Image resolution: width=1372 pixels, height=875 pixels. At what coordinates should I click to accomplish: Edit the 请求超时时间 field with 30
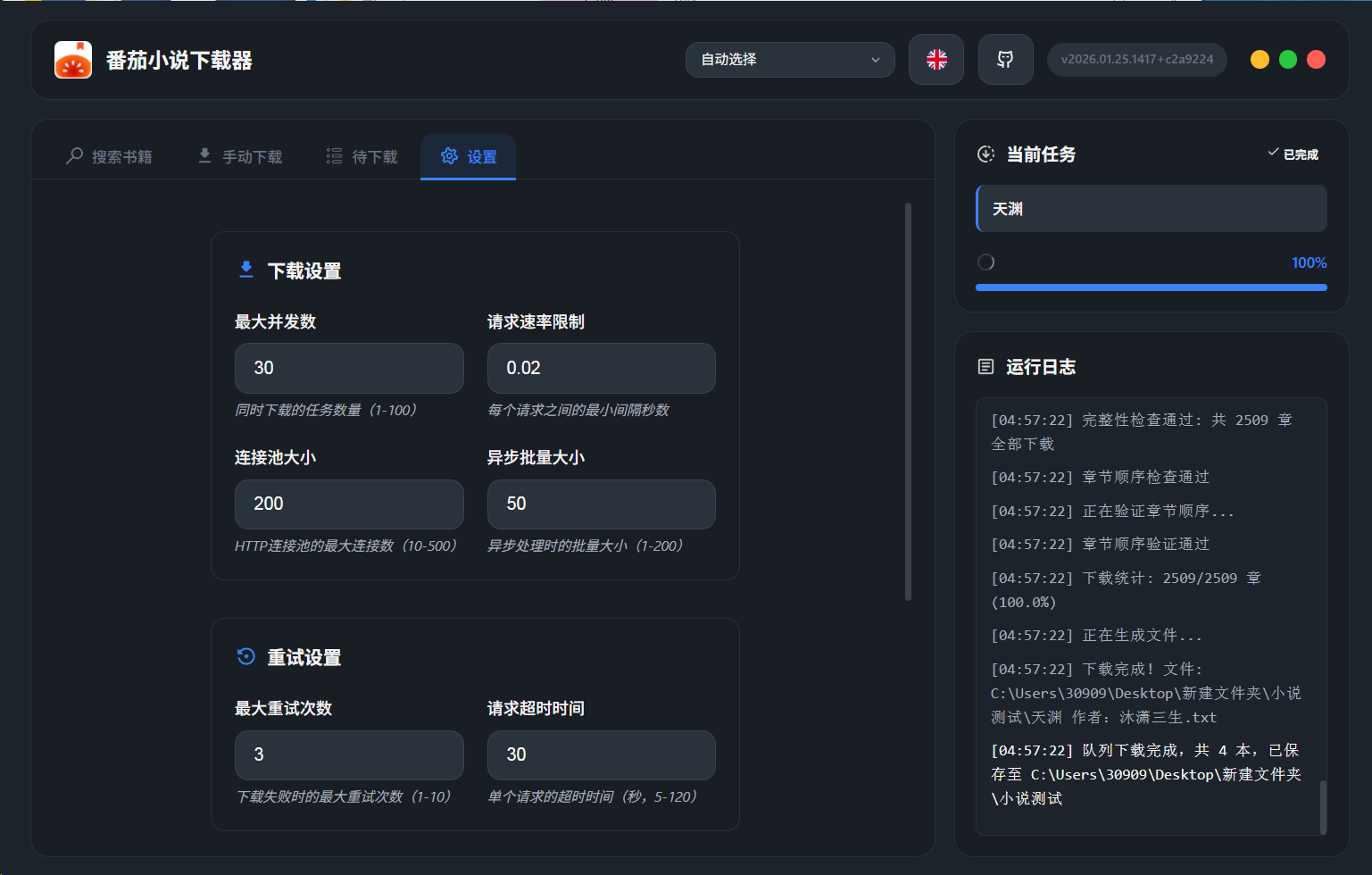coord(602,755)
